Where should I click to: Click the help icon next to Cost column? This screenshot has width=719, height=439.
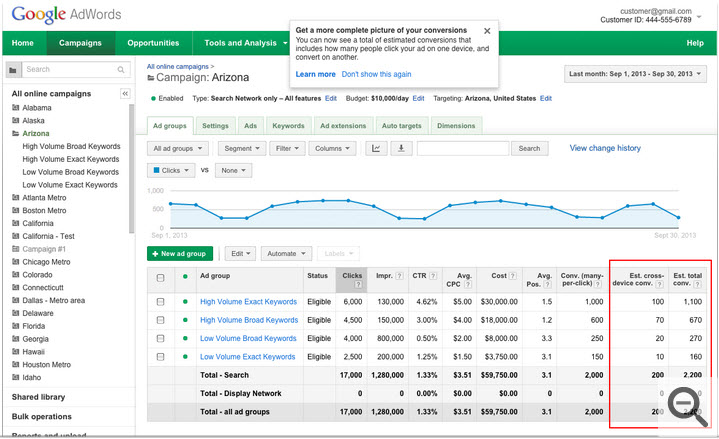pos(513,276)
